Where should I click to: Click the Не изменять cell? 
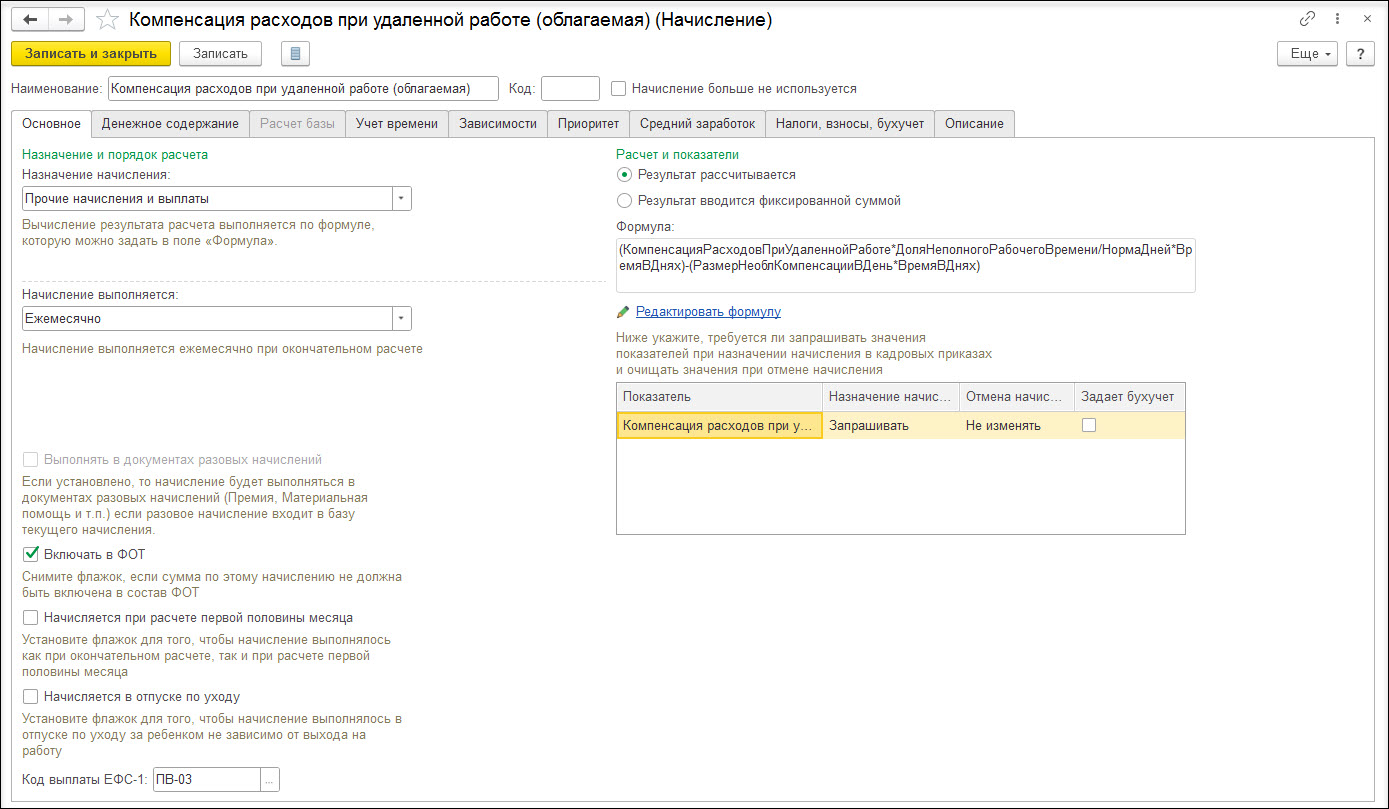1017,425
